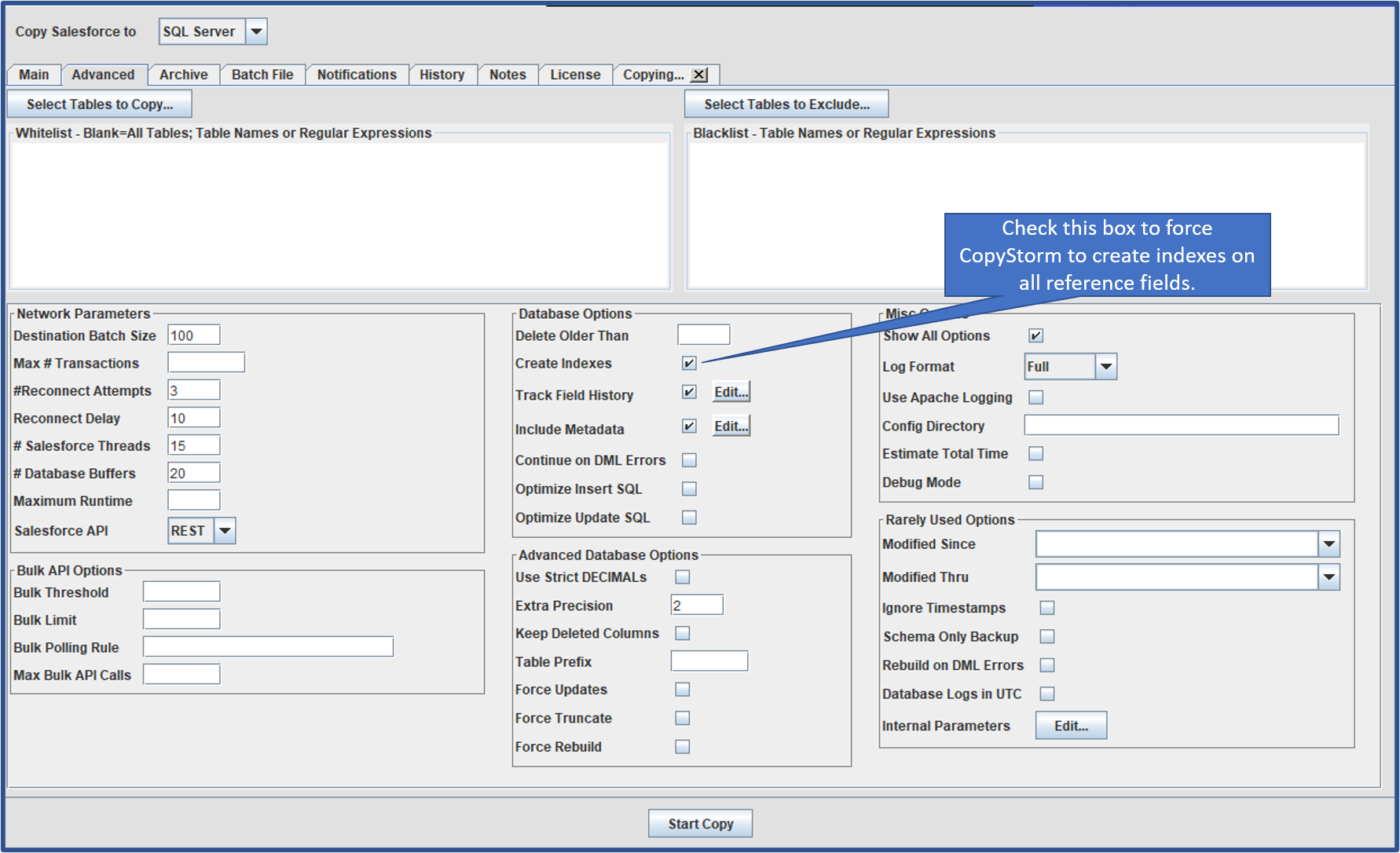
Task: View the License tab
Action: (x=575, y=75)
